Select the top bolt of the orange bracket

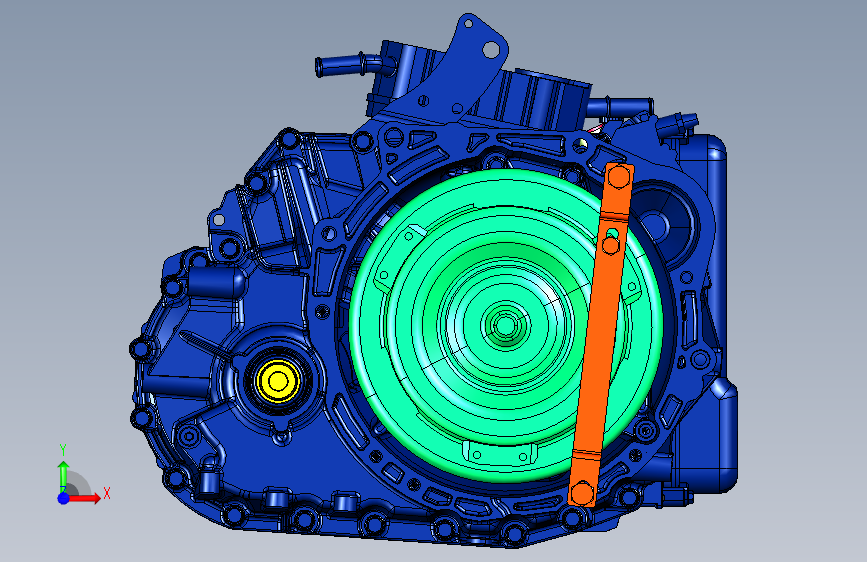[x=619, y=177]
